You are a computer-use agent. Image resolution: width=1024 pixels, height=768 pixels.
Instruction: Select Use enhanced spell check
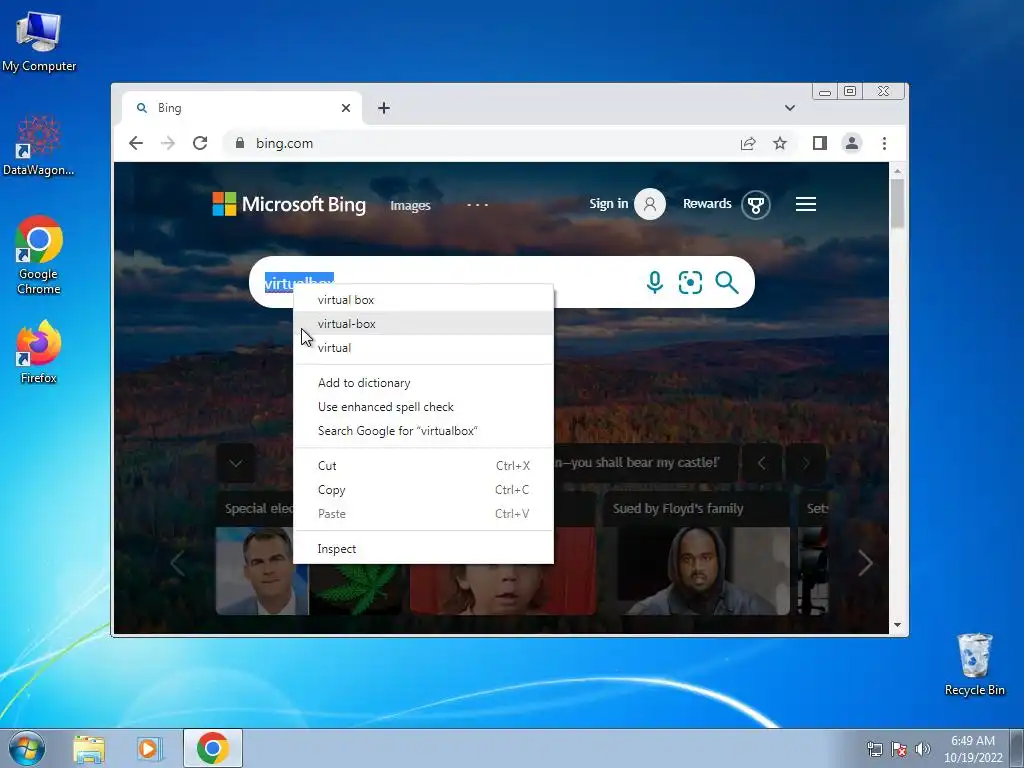pyautogui.click(x=423, y=407)
